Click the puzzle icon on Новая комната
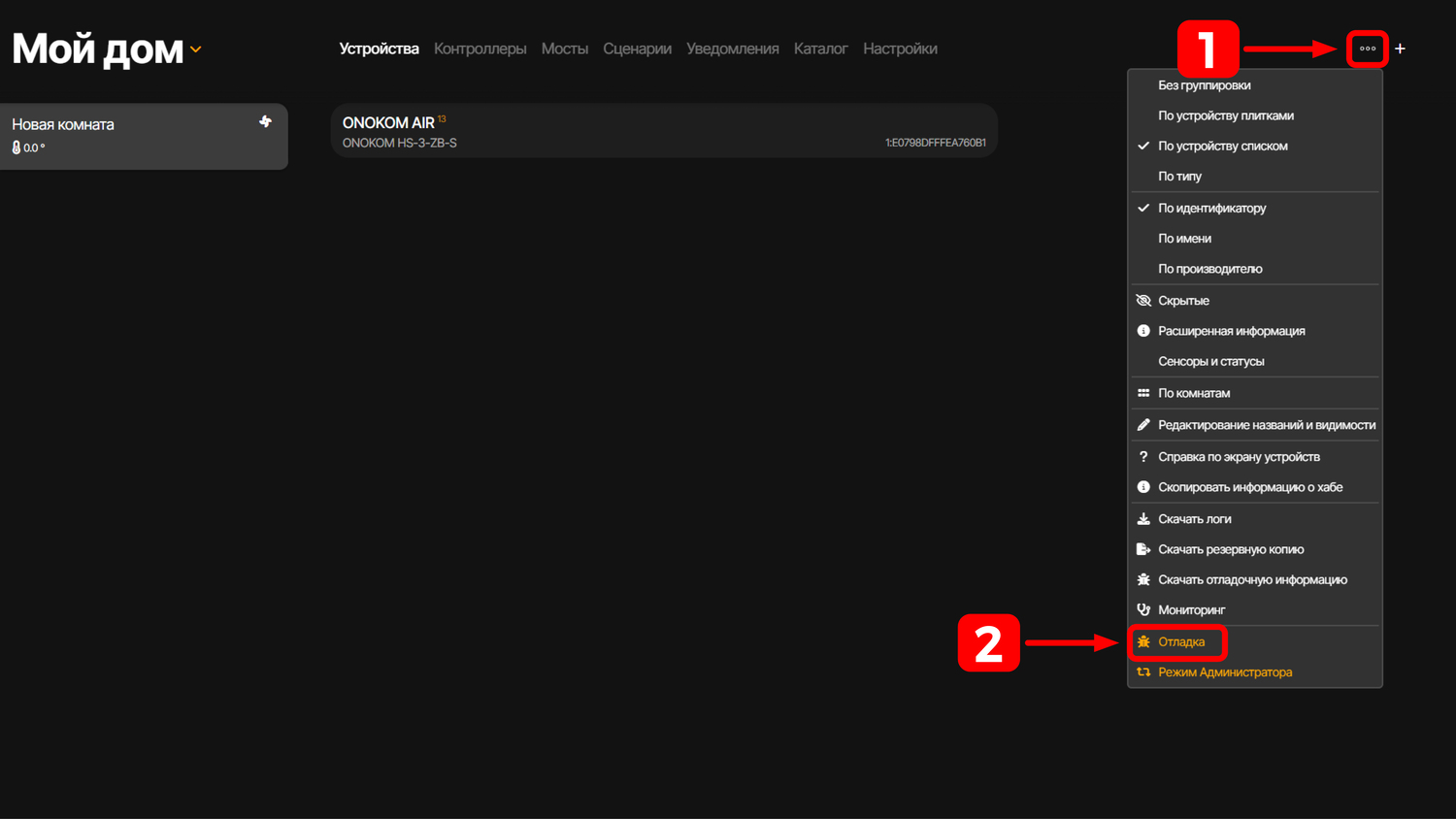The width and height of the screenshot is (1456, 819). coord(265,122)
